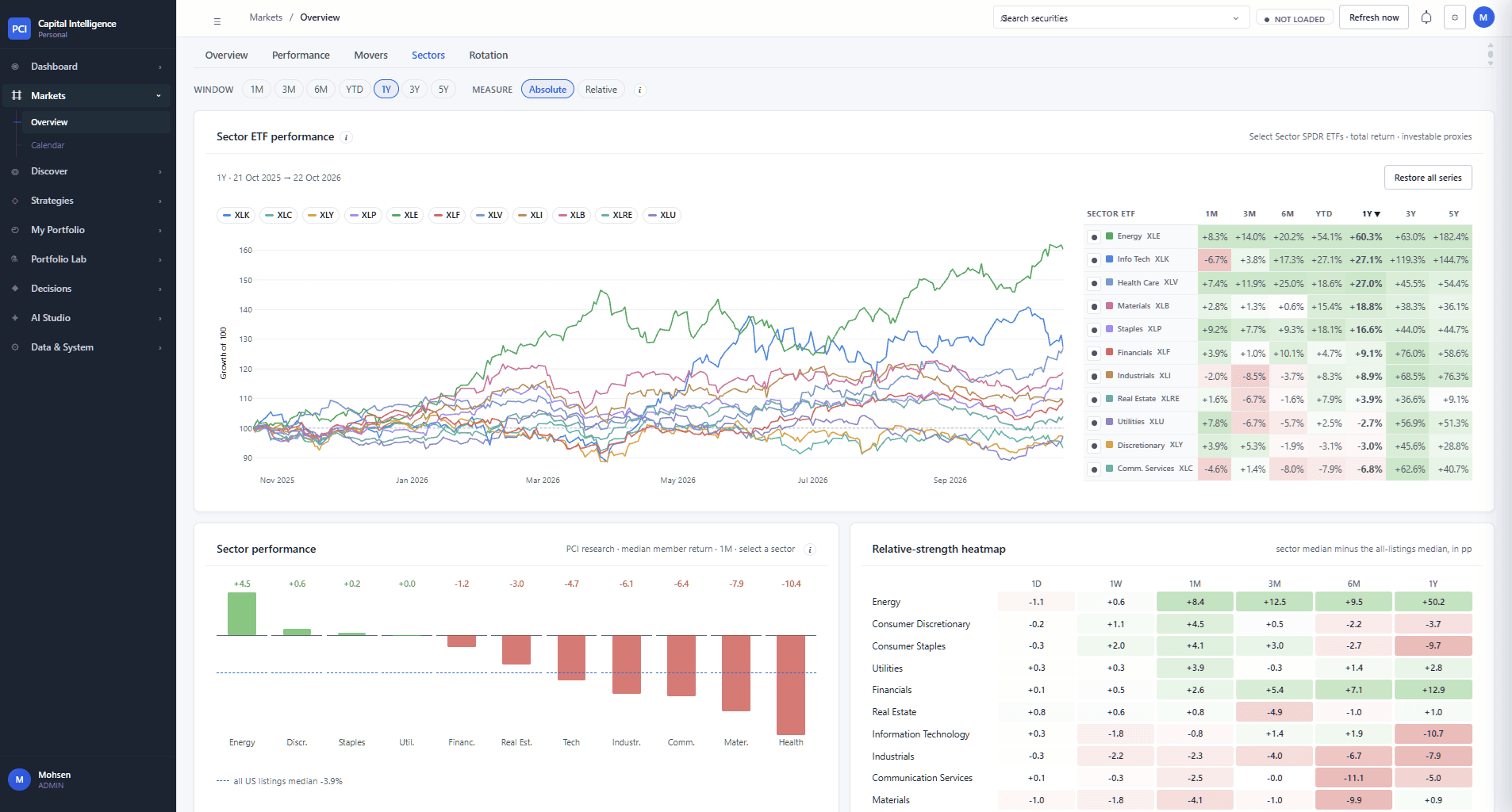Click the Markets grid icon in sidebar
Viewport: 1512px width, 812px height.
tap(17, 96)
